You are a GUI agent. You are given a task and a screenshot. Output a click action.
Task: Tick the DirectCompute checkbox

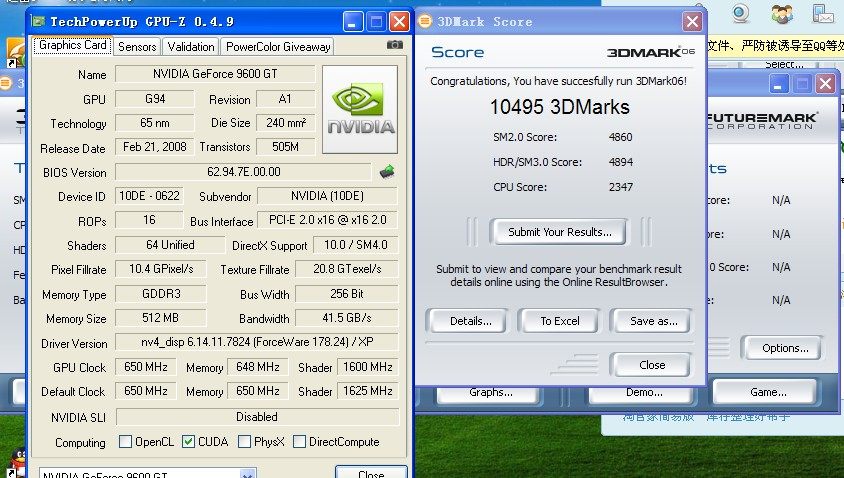click(x=301, y=442)
